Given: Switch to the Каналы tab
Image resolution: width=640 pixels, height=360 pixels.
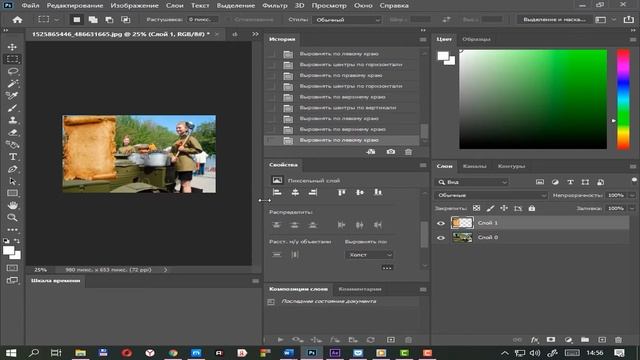Looking at the screenshot, I should pyautogui.click(x=475, y=166).
